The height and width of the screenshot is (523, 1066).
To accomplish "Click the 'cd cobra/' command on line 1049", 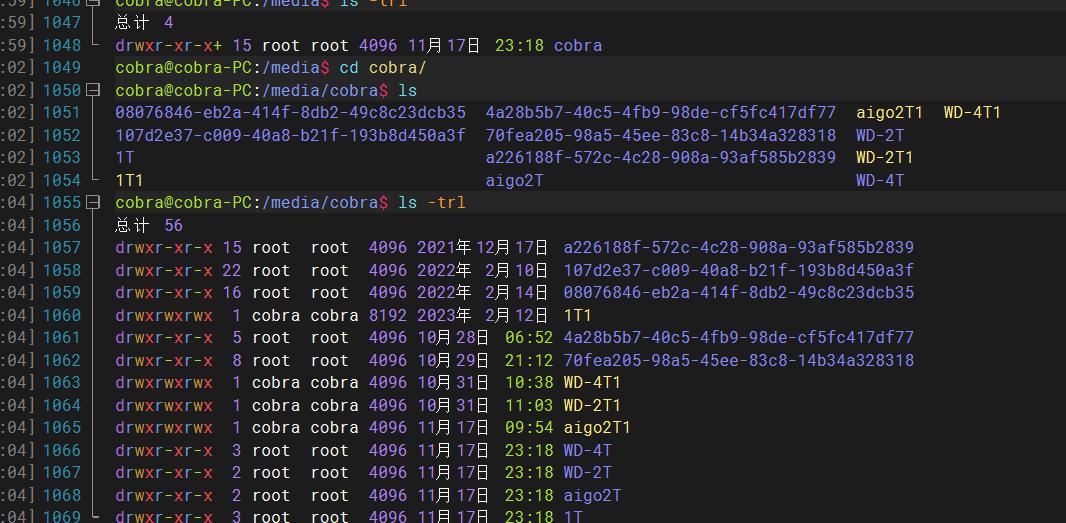I will click(383, 68).
